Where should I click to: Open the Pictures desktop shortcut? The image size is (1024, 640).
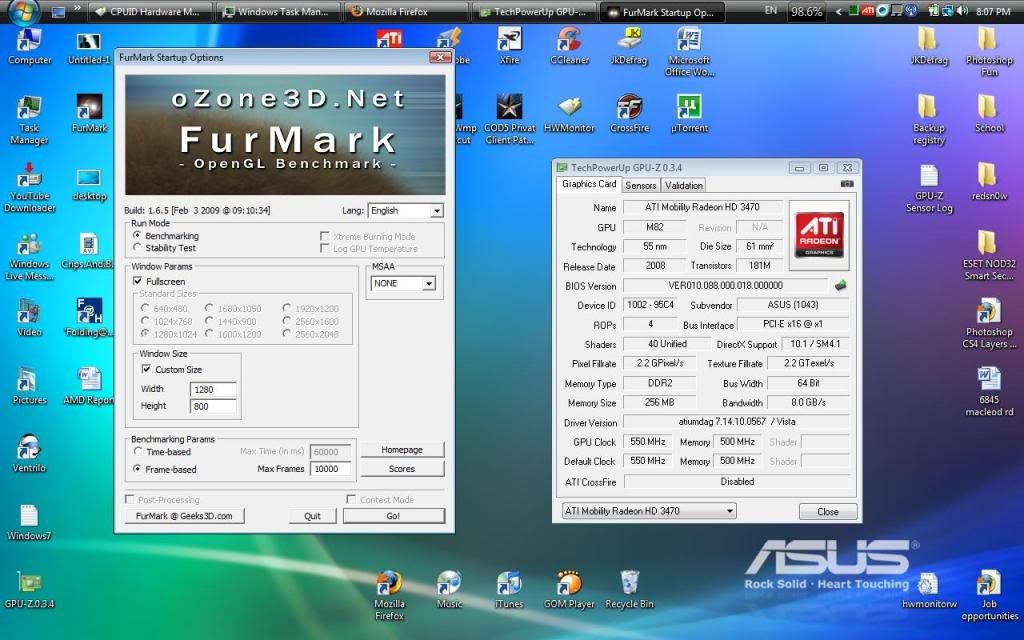pos(29,386)
